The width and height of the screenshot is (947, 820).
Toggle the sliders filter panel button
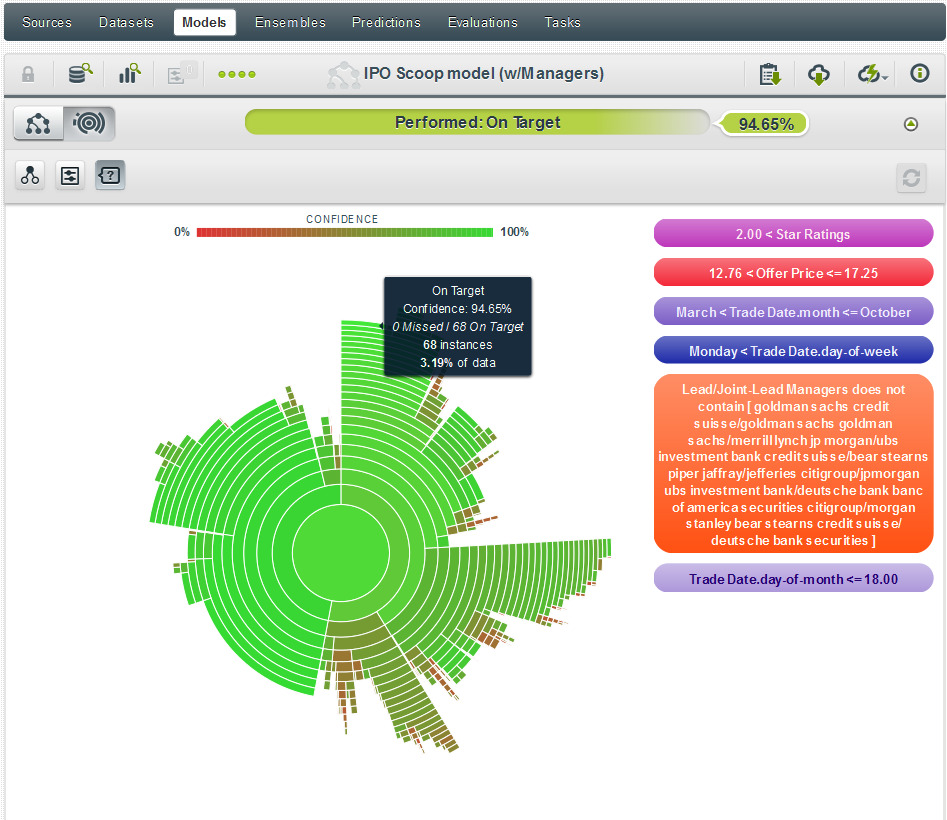70,177
